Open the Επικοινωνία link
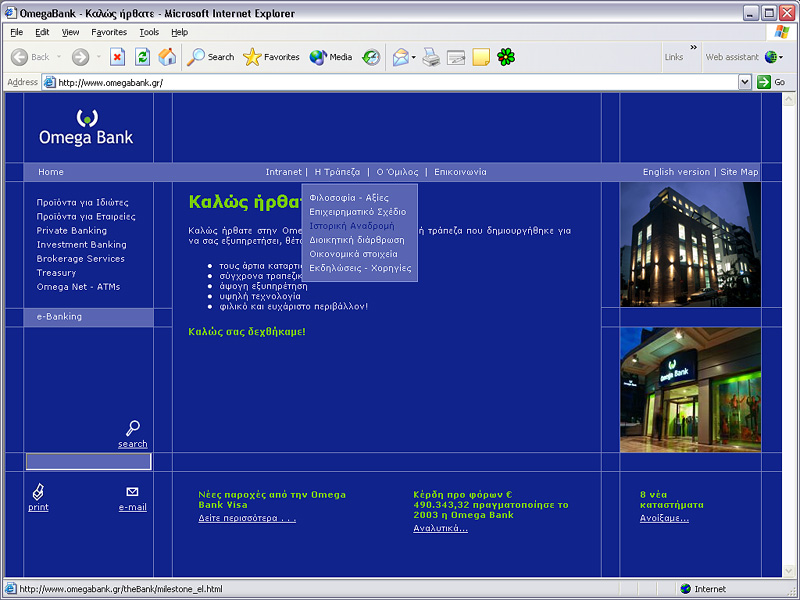The height and width of the screenshot is (600, 800). (460, 172)
